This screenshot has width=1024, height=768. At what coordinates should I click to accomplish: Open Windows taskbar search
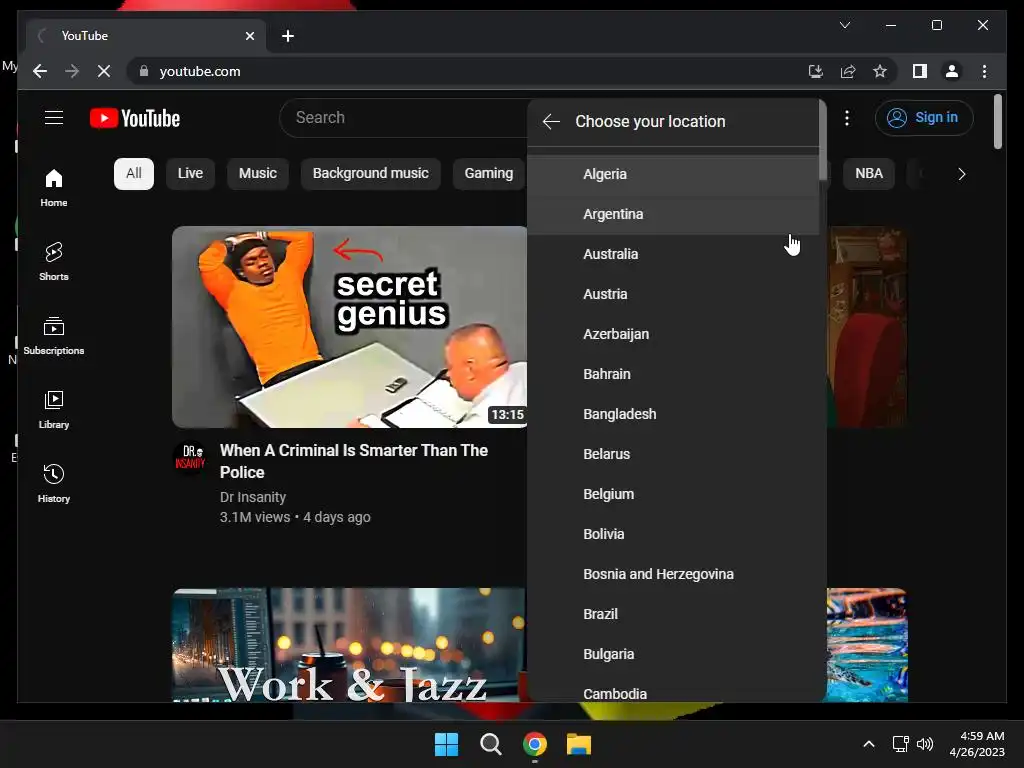coord(490,744)
